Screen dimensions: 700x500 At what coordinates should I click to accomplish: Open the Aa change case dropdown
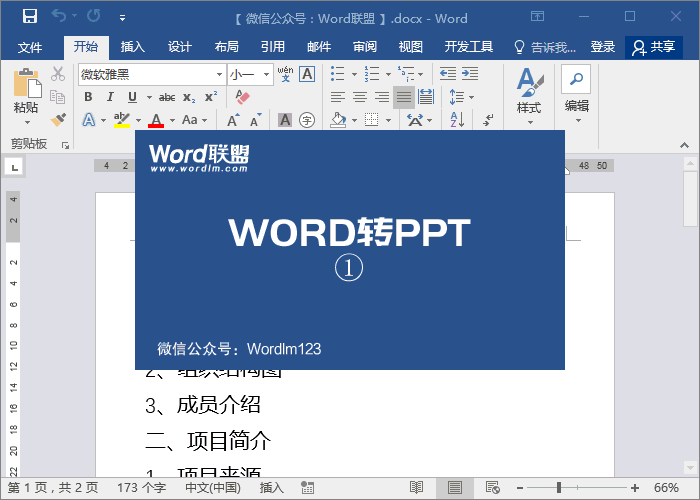tap(195, 120)
